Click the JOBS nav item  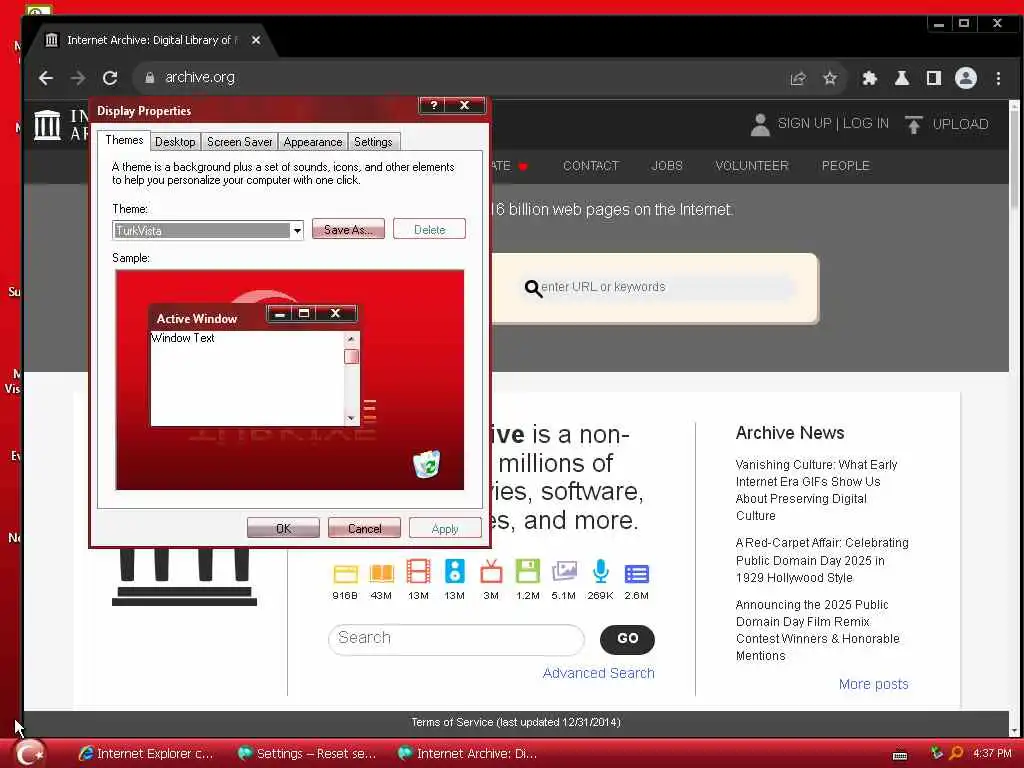pos(667,166)
